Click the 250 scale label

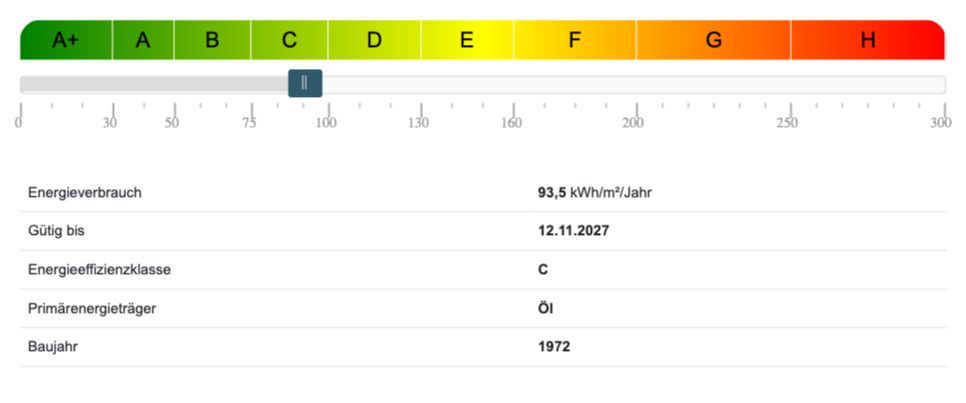(787, 123)
